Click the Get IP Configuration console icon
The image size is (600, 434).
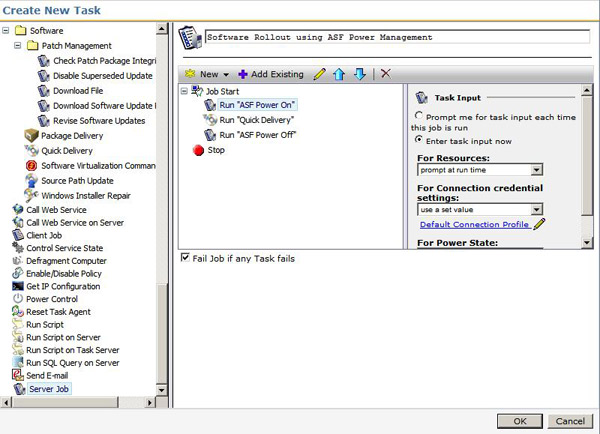pos(18,286)
